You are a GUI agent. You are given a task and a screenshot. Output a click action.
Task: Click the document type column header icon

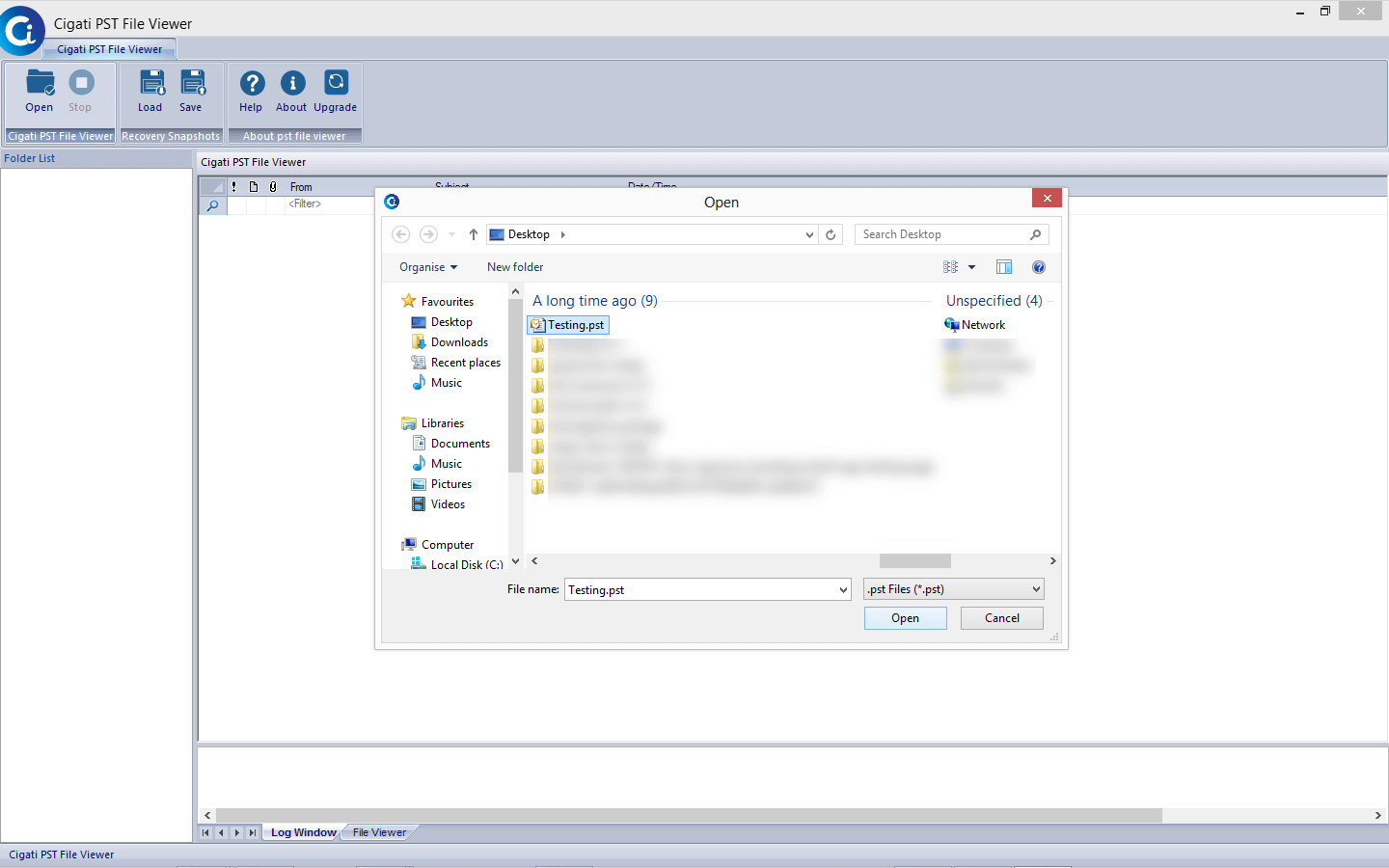[254, 187]
